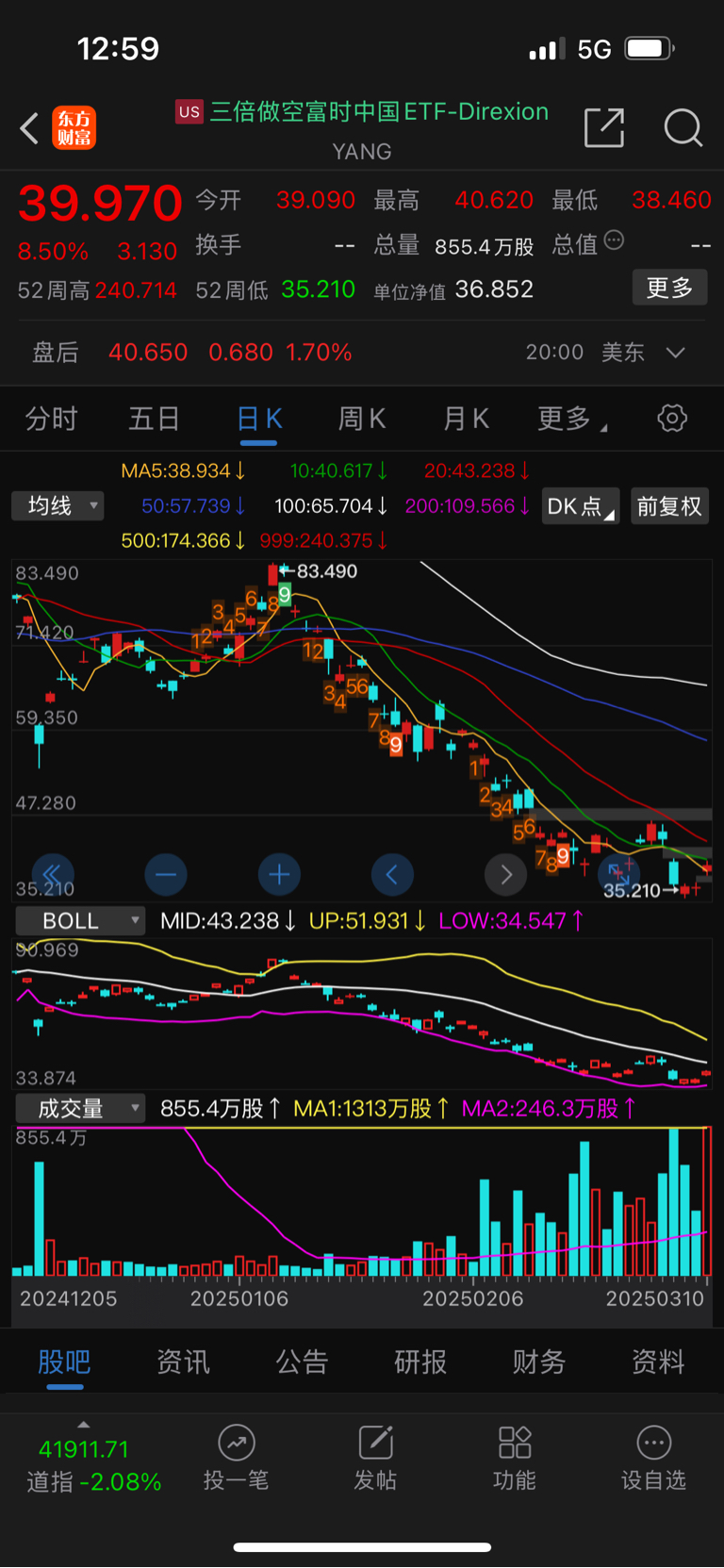Open the BOLL indicator dropdown

[79, 920]
